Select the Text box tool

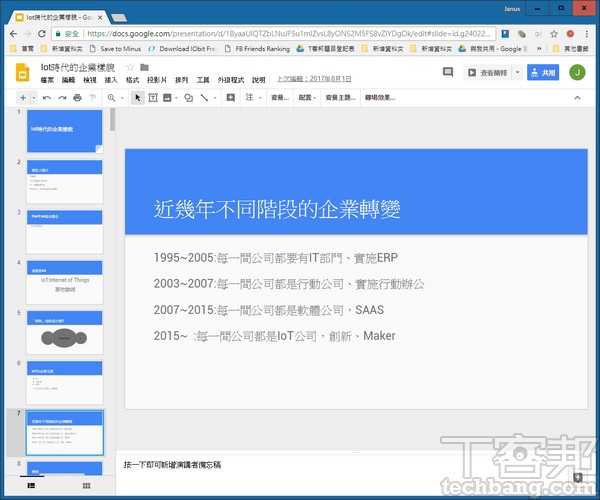[x=153, y=98]
